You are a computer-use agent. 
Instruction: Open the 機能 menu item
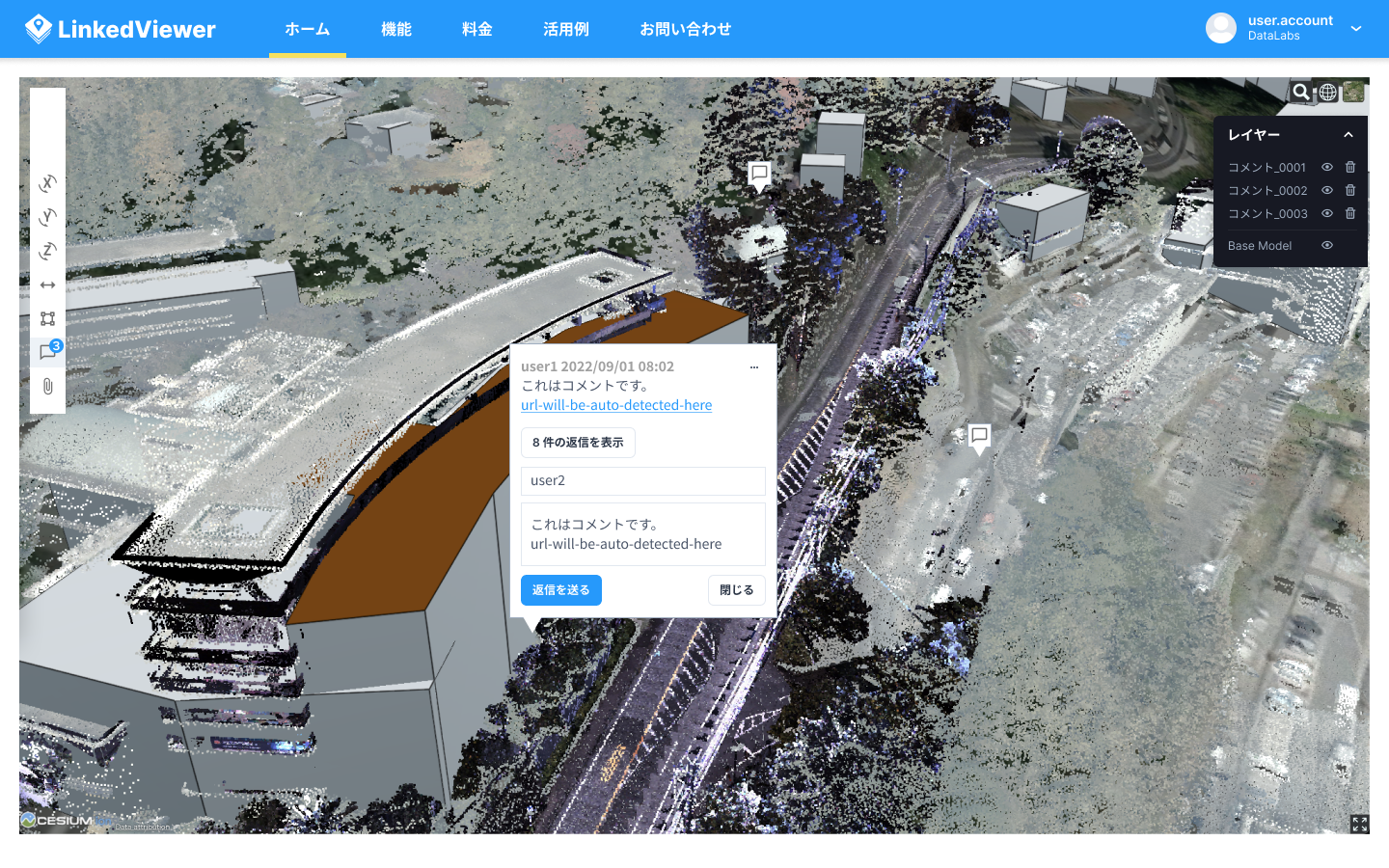click(396, 29)
